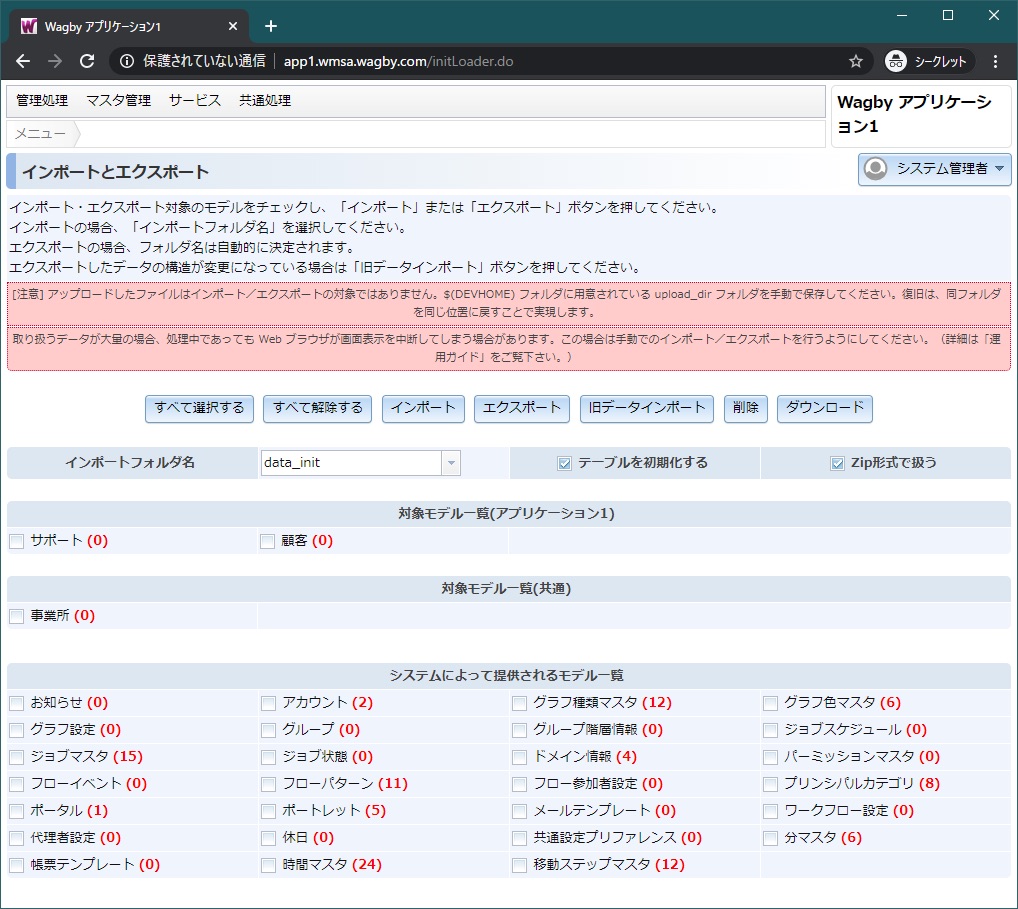Check the 事業所 model checkbox

[16, 617]
